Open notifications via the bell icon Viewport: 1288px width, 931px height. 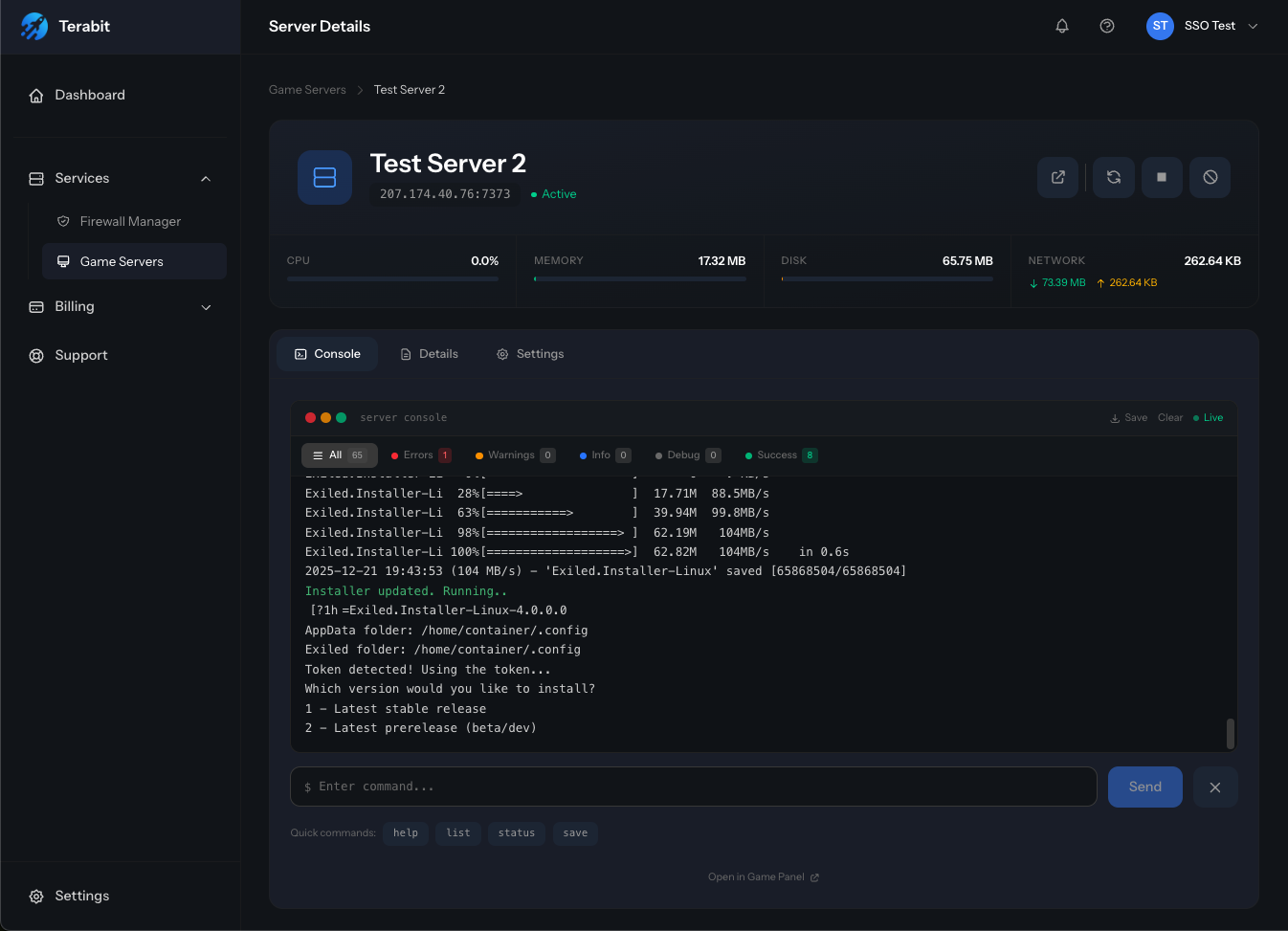[x=1062, y=26]
